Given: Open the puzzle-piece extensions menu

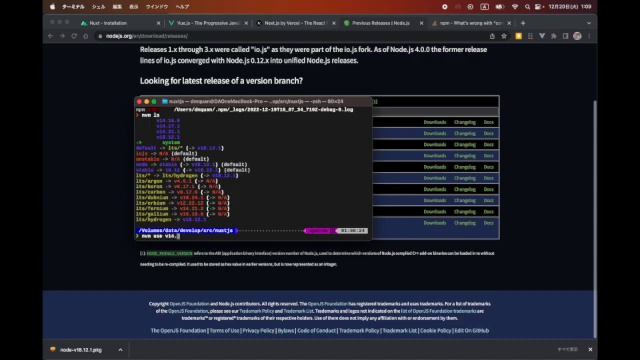Looking at the screenshot, I should [554, 36].
